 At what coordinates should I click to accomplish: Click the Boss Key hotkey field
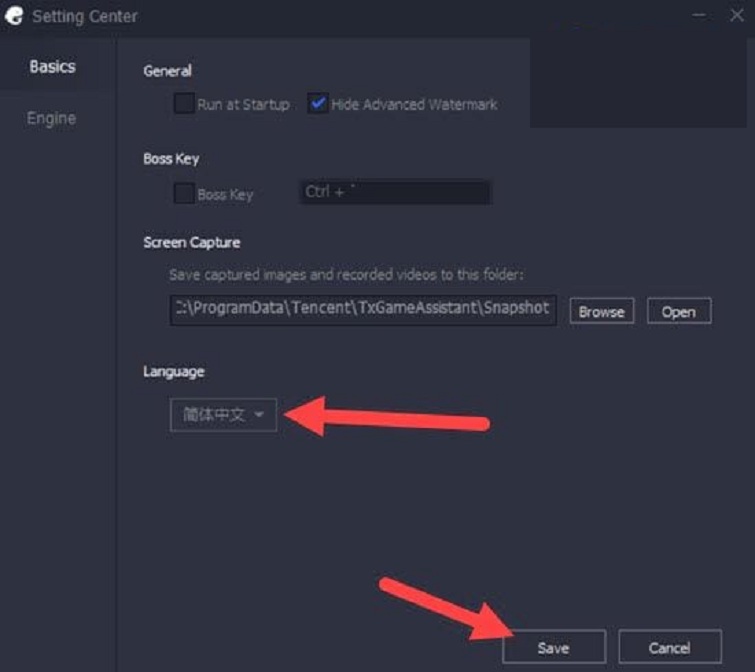click(395, 192)
